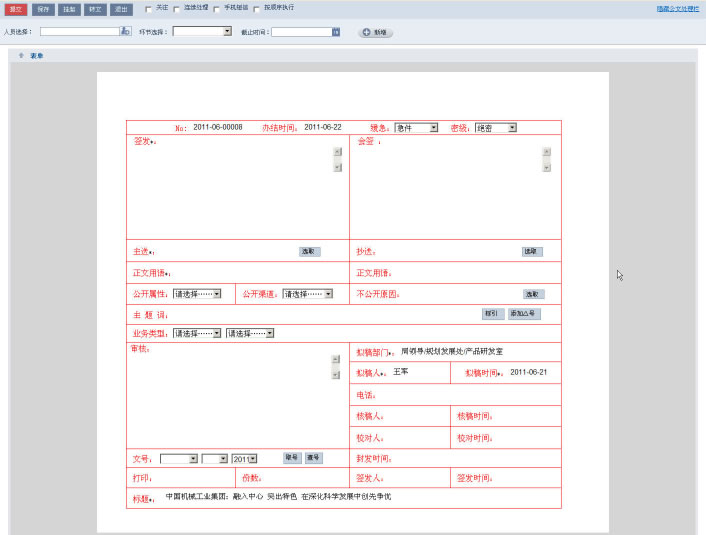Open the calendar icon for 截止时间
The width and height of the screenshot is (706, 535).
point(336,32)
